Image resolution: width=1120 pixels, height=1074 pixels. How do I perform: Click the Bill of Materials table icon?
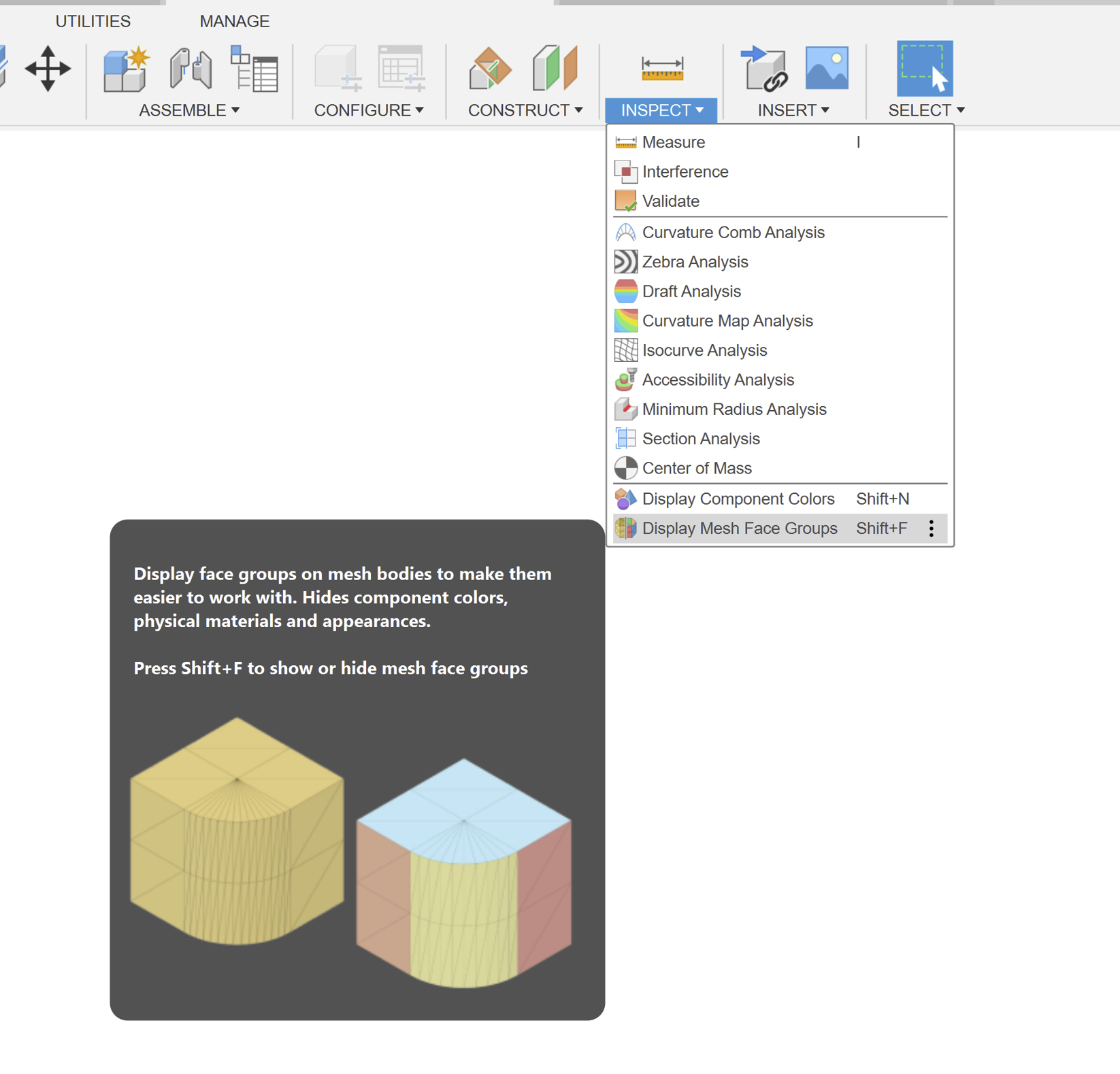point(255,68)
